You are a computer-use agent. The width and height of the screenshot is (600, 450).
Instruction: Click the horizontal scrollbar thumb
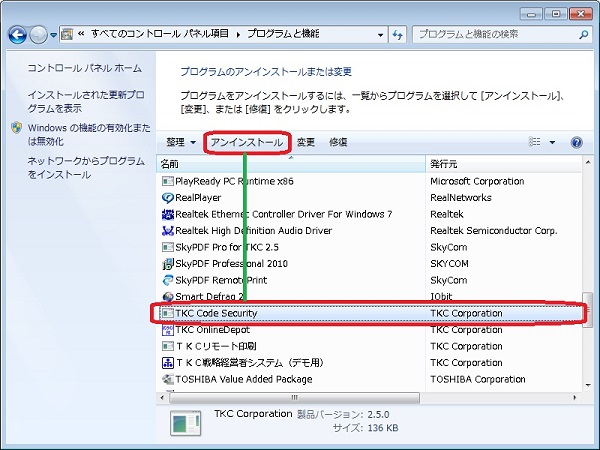(294, 398)
